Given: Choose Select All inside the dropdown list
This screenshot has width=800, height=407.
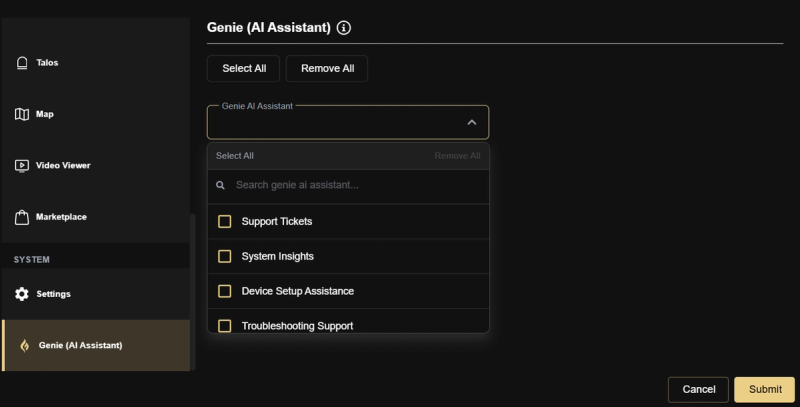Looking at the screenshot, I should pyautogui.click(x=235, y=156).
